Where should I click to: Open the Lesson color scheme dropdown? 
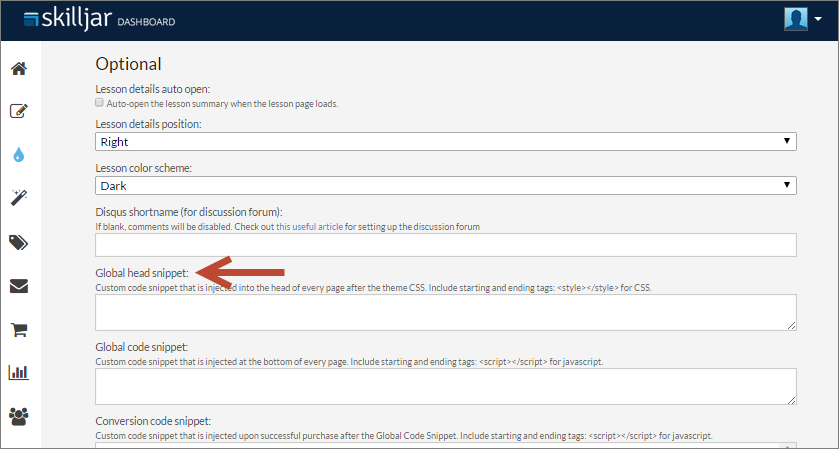pyautogui.click(x=446, y=186)
